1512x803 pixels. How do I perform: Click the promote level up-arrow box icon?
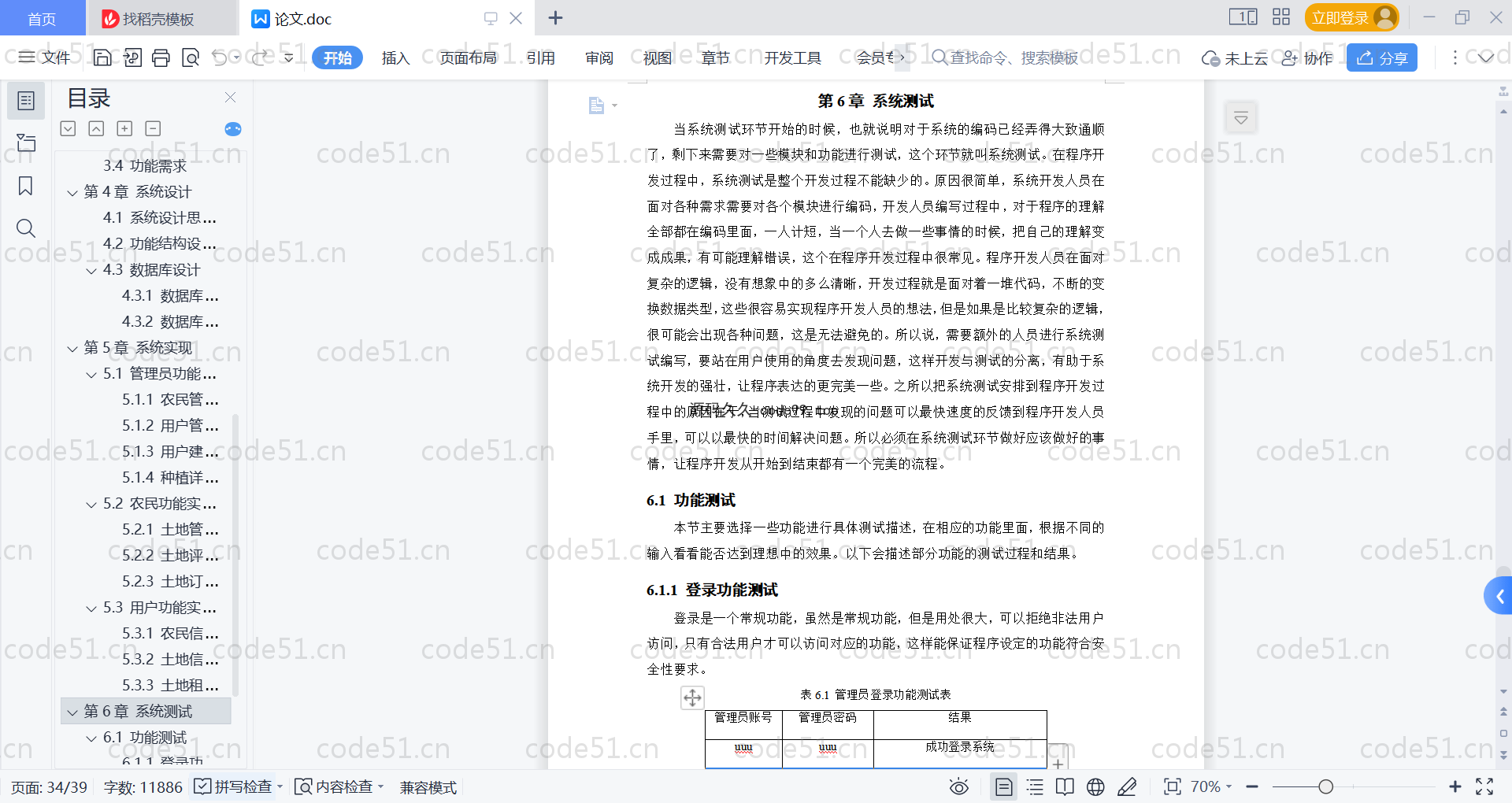pyautogui.click(x=96, y=128)
